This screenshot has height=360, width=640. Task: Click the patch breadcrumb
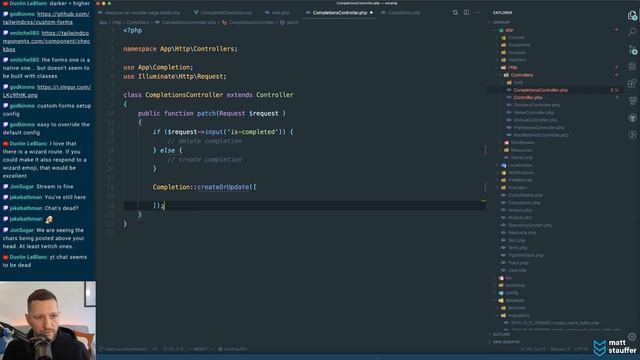(x=289, y=22)
